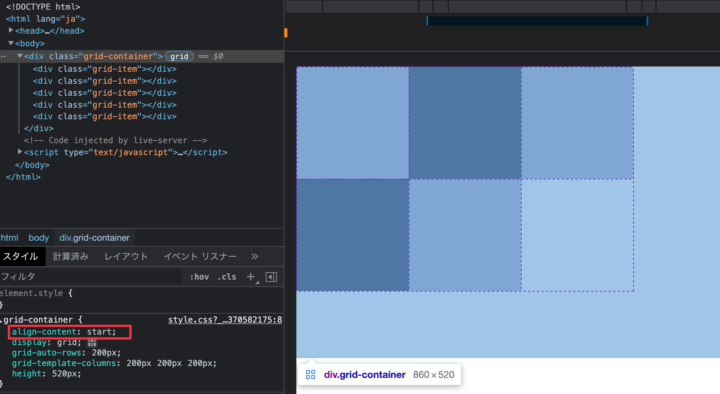
Task: Click the ellipsis actions beside grid-container row
Action: coord(4,56)
